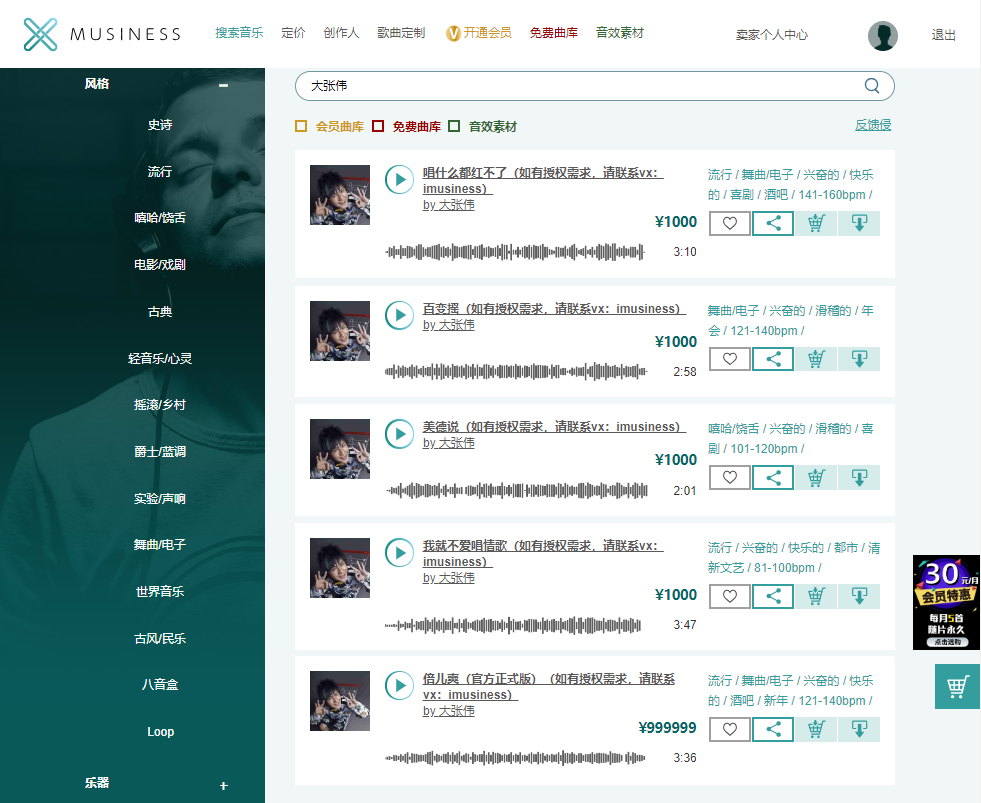Open the 美德说 song title link

pyautogui.click(x=554, y=427)
